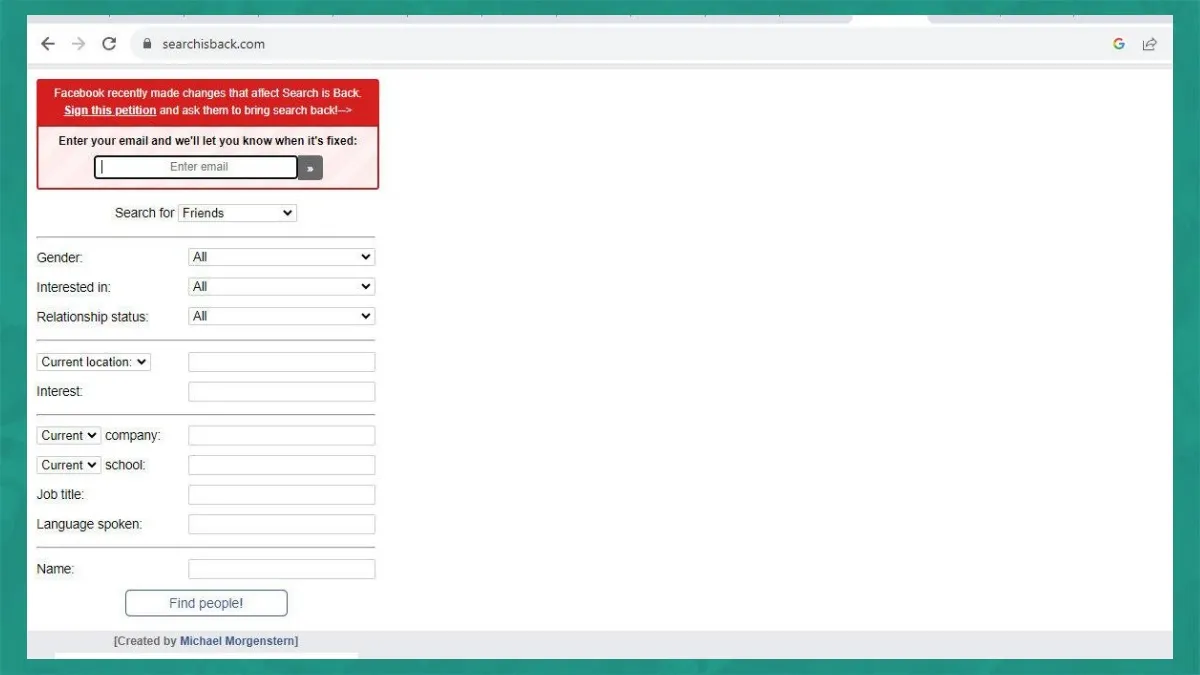Image resolution: width=1200 pixels, height=675 pixels.
Task: Open the Search for Friends dropdown
Action: coord(237,213)
